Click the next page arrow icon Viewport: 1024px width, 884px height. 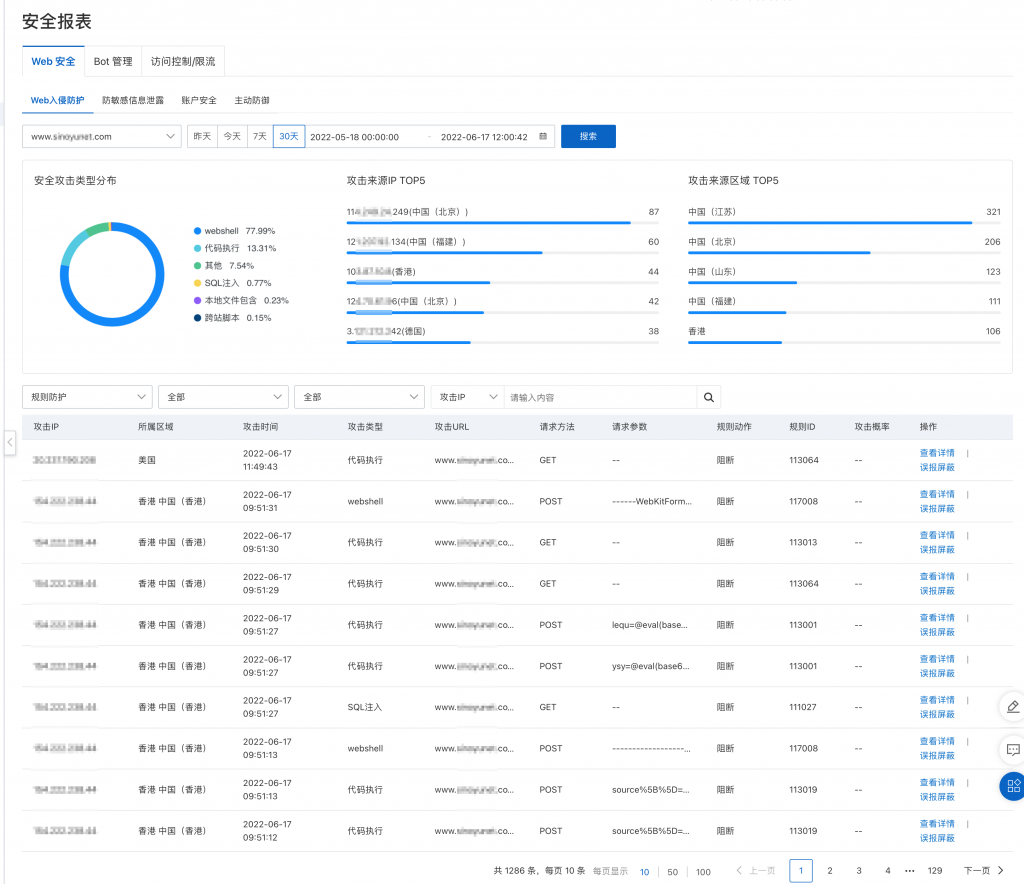(1000, 870)
